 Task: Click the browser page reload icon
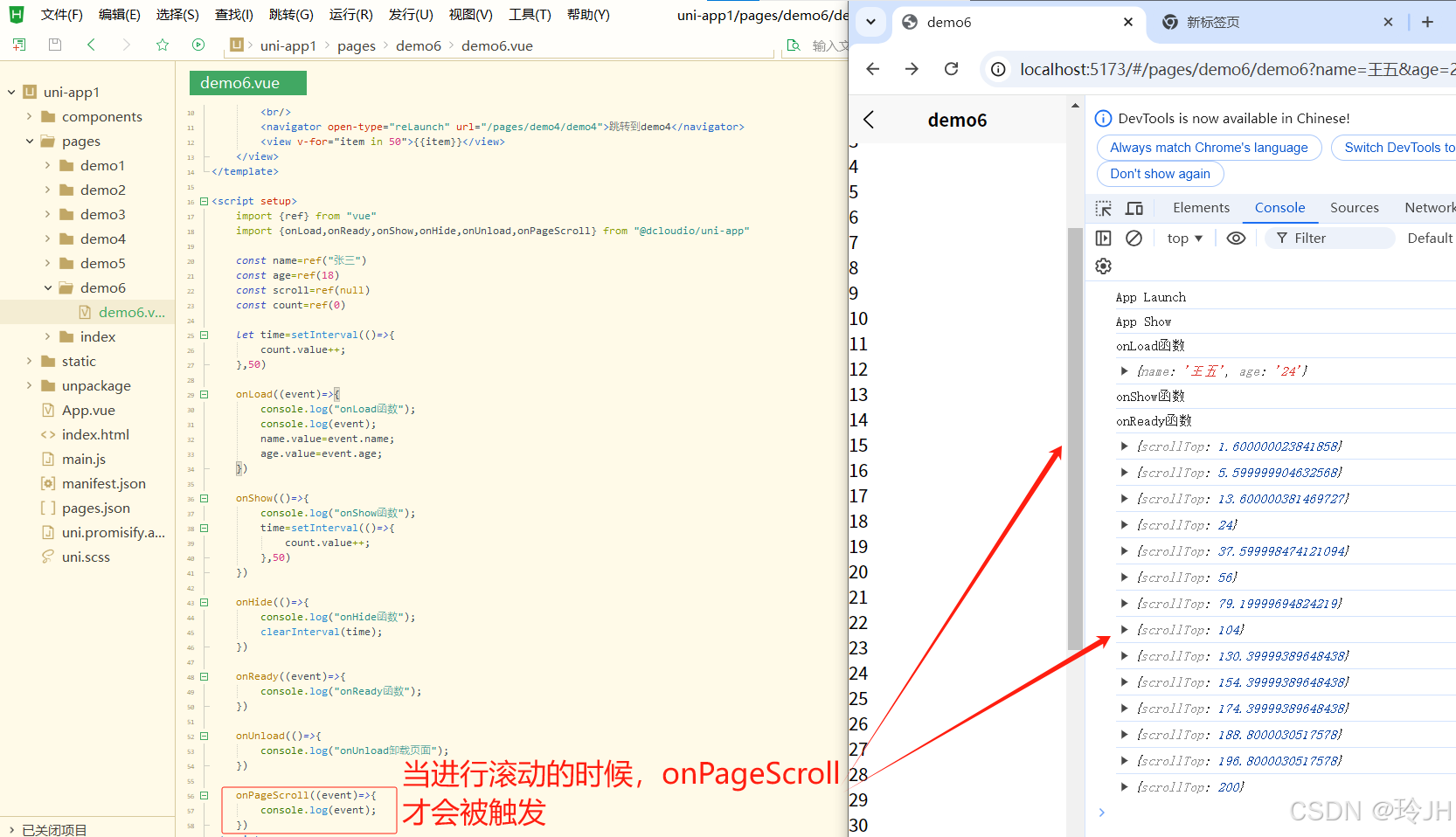(x=951, y=68)
